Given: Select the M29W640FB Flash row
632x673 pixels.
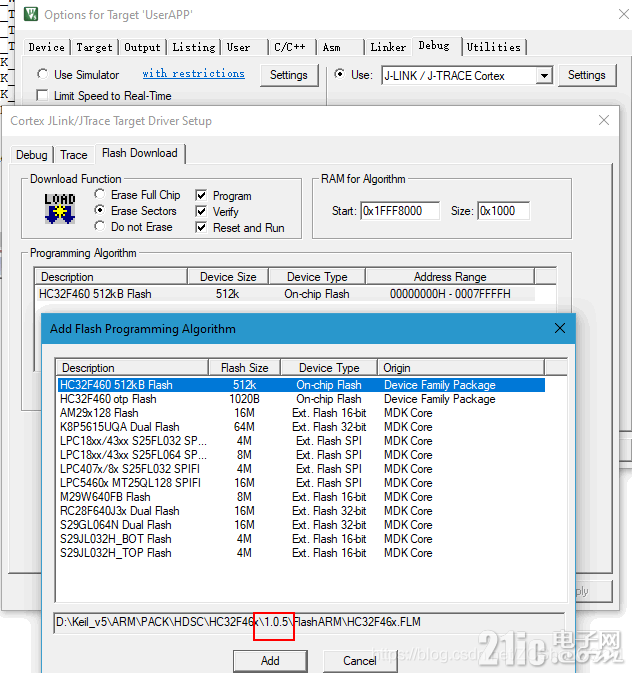Looking at the screenshot, I should (x=301, y=497).
